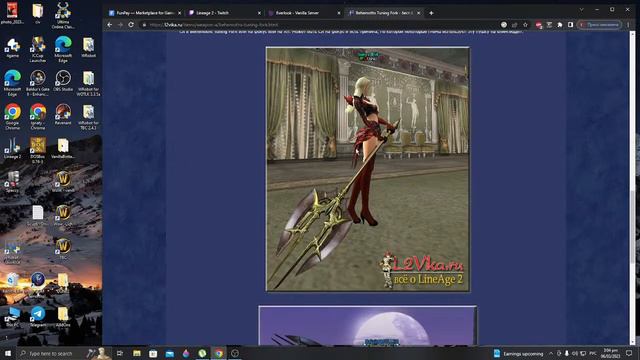View the Behemoth's Tuning Fork character screenshot

(x=368, y=169)
